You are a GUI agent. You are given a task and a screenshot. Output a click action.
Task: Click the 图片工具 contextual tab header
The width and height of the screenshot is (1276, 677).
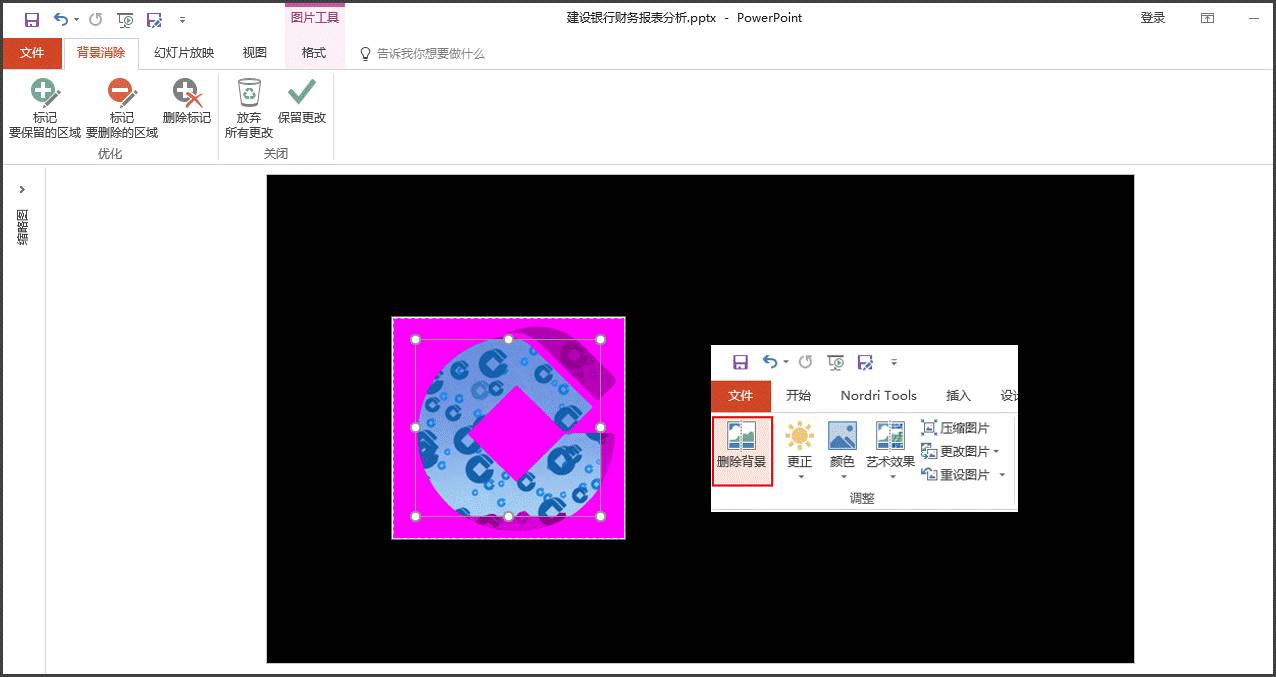314,17
